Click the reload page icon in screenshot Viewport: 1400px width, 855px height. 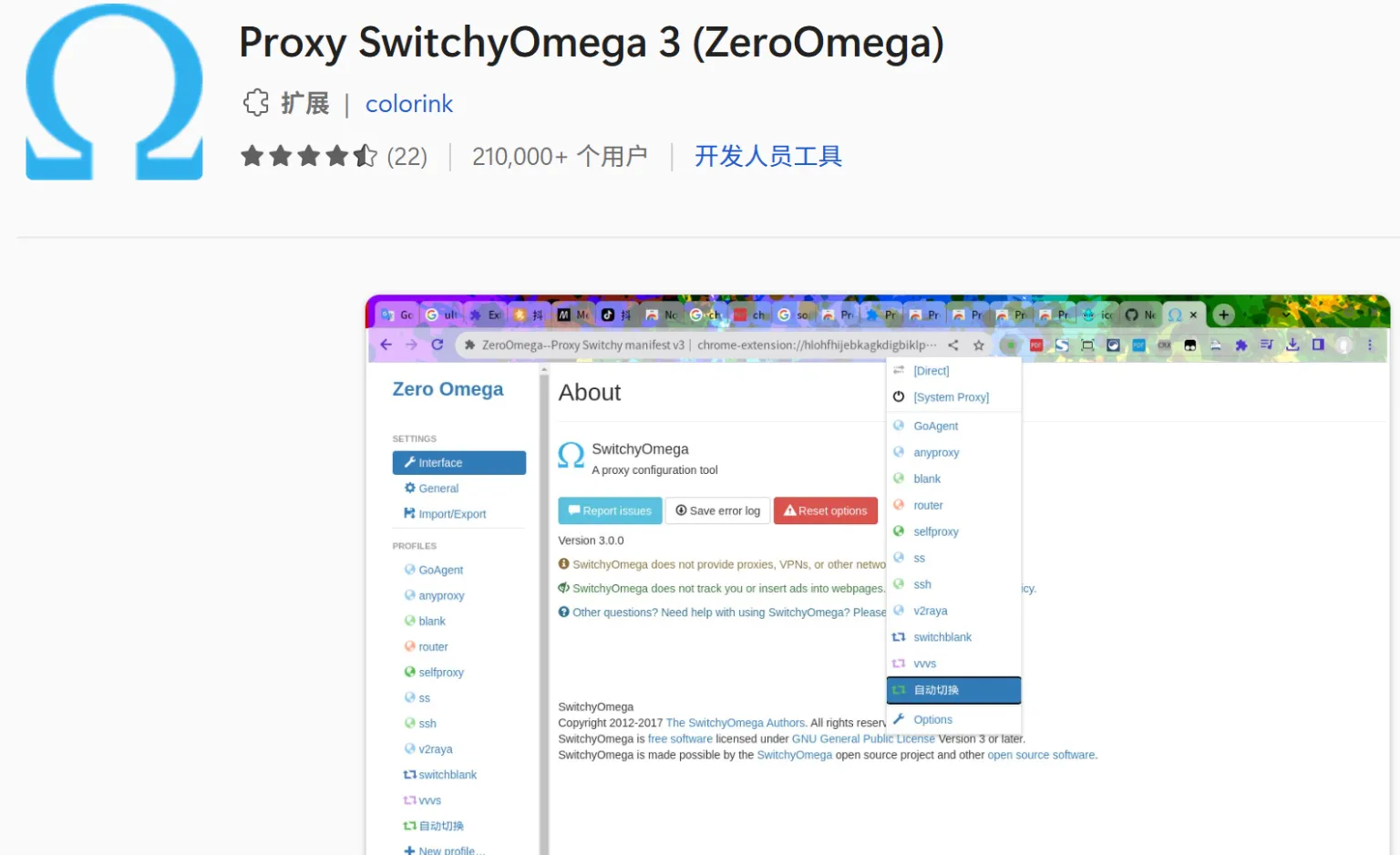(x=437, y=345)
